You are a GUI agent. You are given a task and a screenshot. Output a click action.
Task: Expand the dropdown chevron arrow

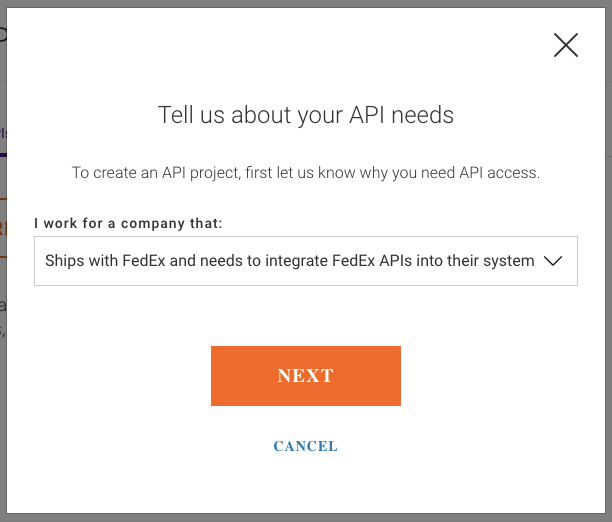[553, 261]
